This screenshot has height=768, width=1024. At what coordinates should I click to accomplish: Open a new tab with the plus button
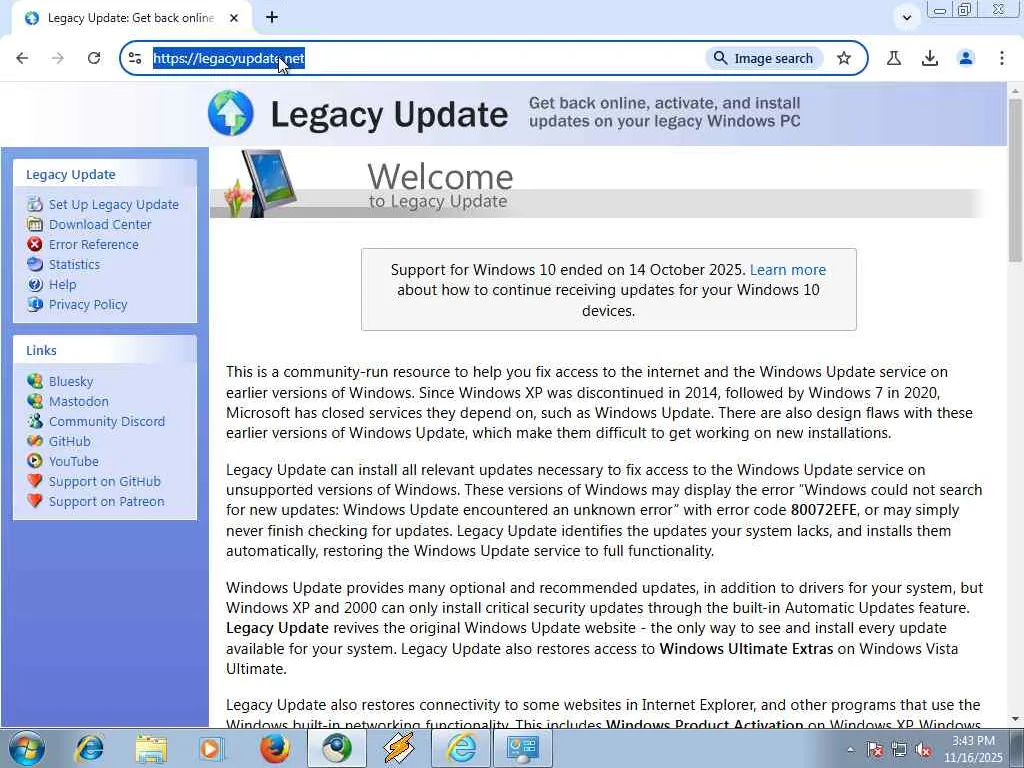(x=272, y=18)
